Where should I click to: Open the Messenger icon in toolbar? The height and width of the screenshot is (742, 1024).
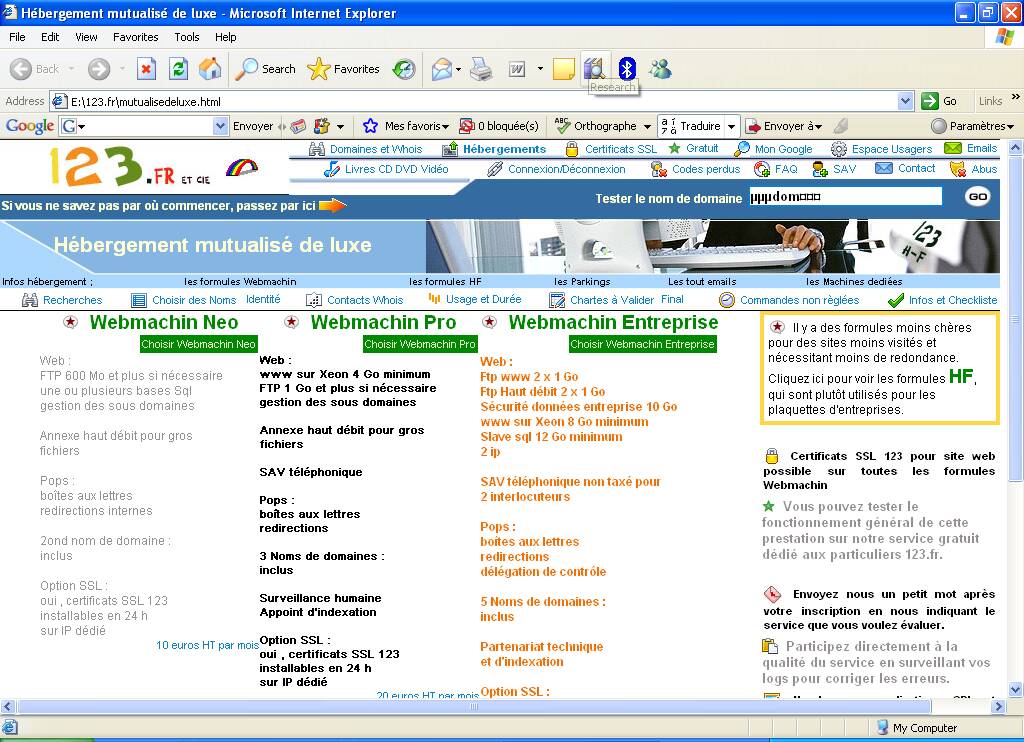point(660,69)
